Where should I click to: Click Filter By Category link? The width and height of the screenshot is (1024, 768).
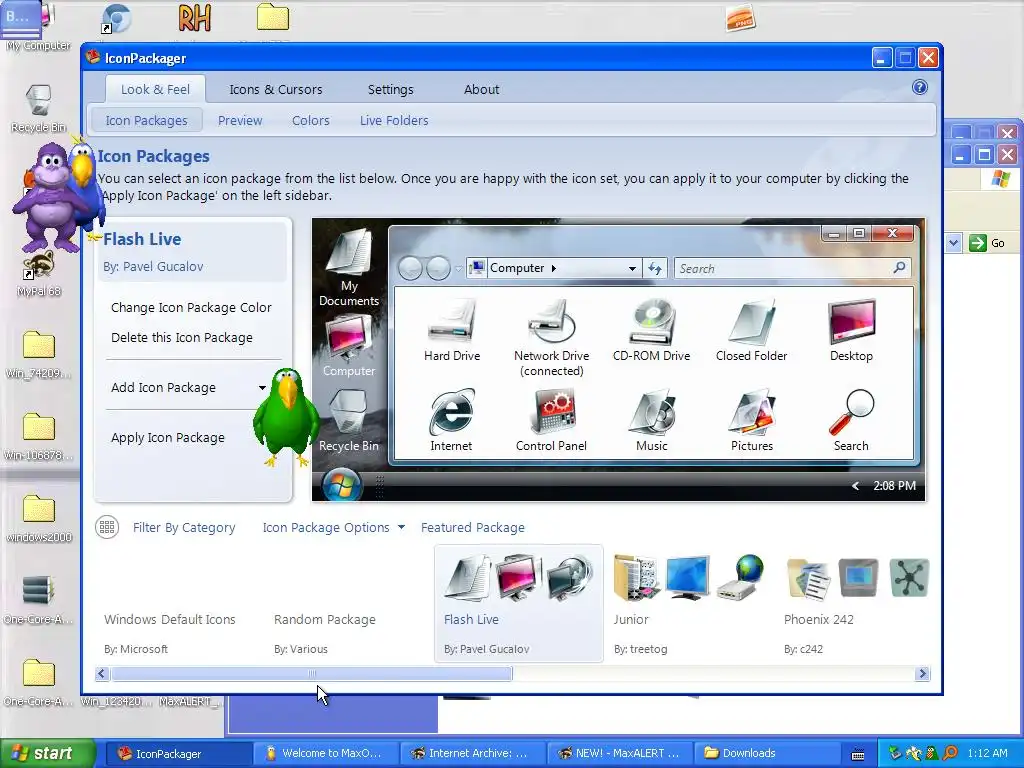(184, 528)
